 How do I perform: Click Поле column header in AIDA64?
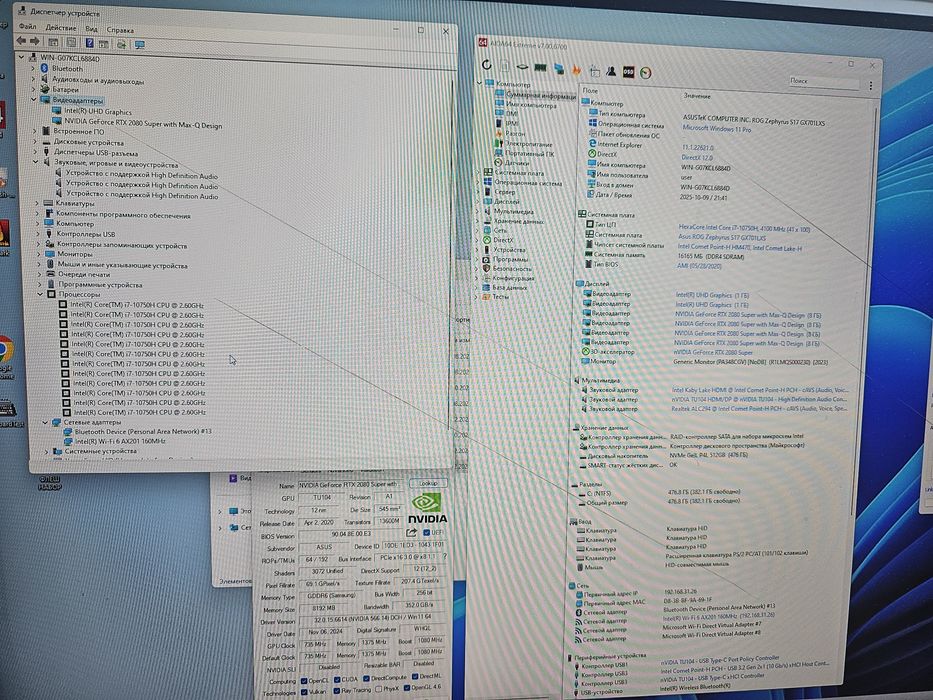[x=590, y=90]
